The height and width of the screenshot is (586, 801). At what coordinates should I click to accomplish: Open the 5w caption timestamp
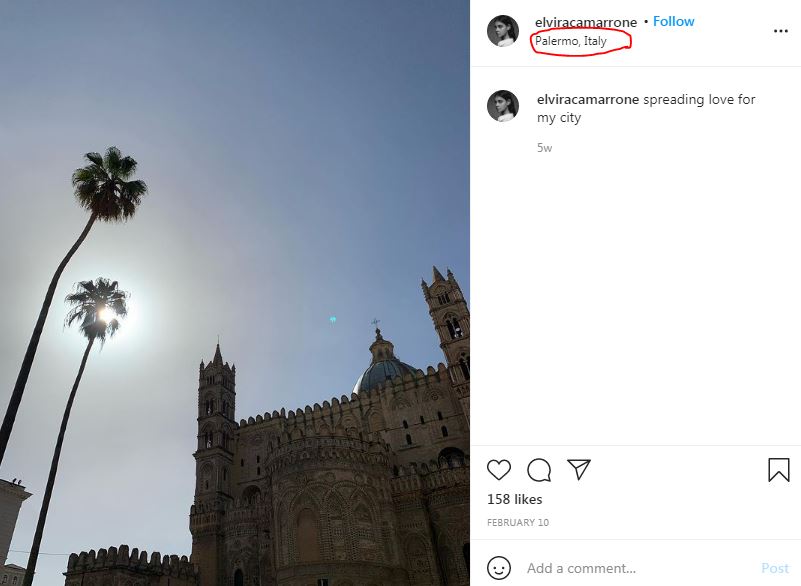tap(544, 148)
